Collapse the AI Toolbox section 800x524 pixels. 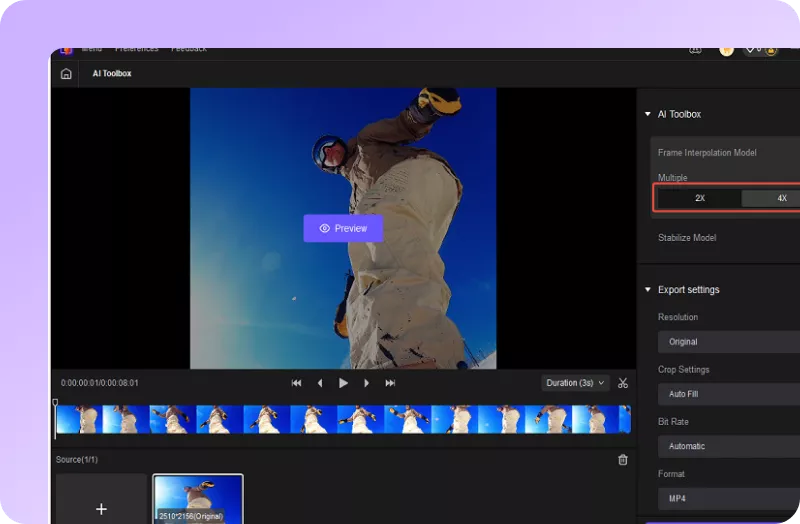pyautogui.click(x=647, y=114)
